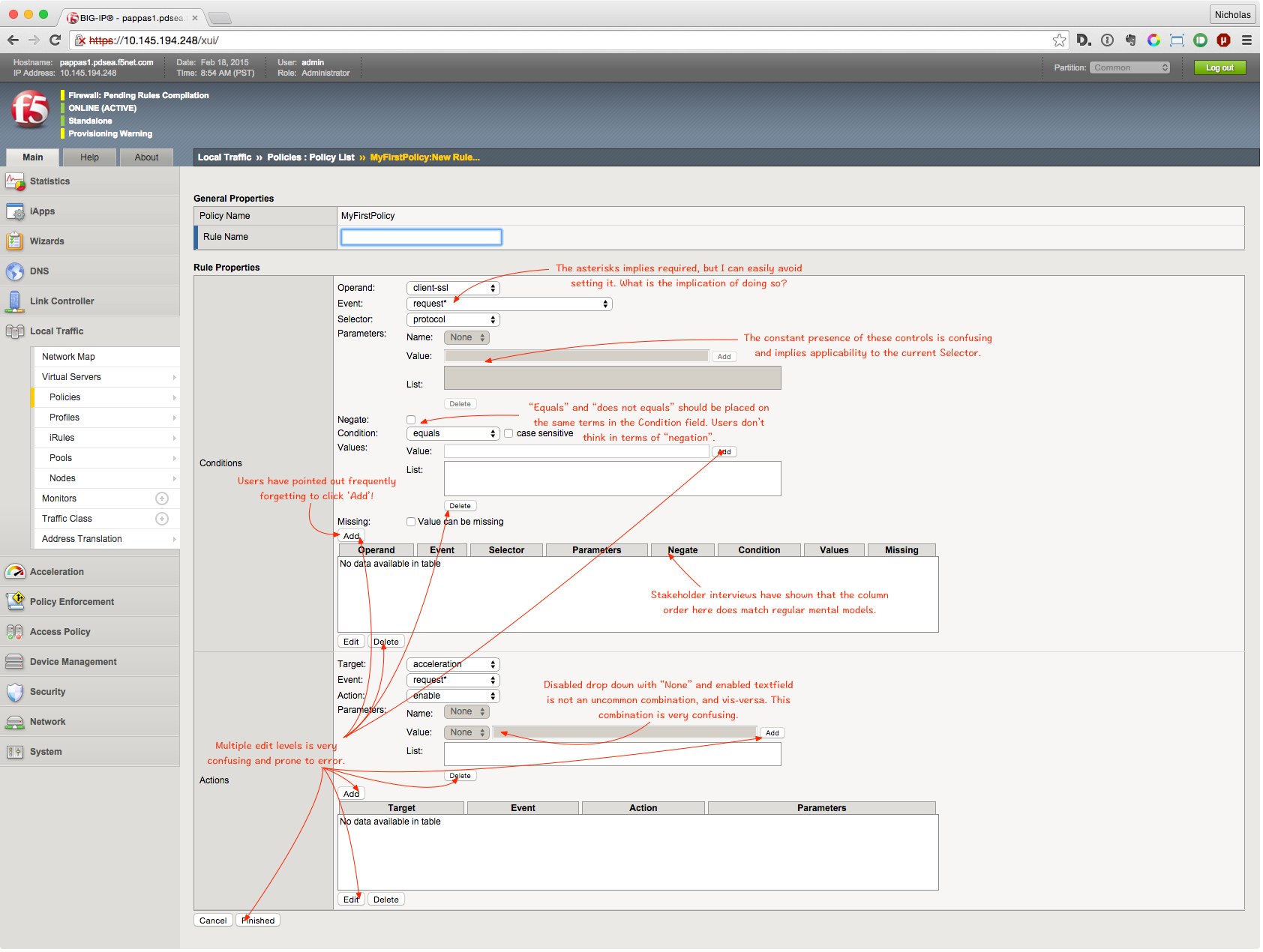
Task: Click Local Traffic breadcrumb link
Action: tap(224, 157)
